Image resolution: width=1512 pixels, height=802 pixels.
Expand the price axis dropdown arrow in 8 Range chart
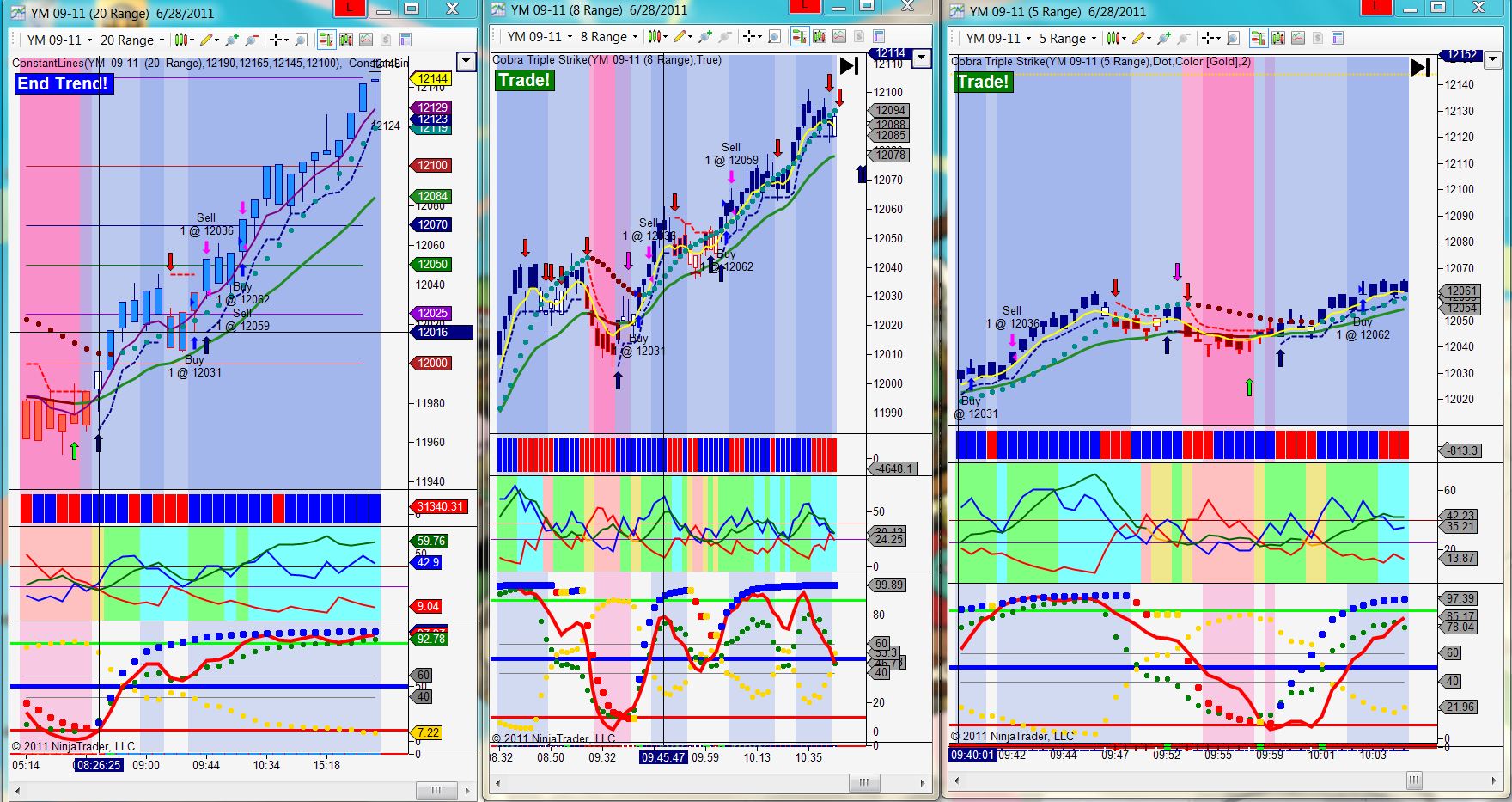[x=921, y=58]
